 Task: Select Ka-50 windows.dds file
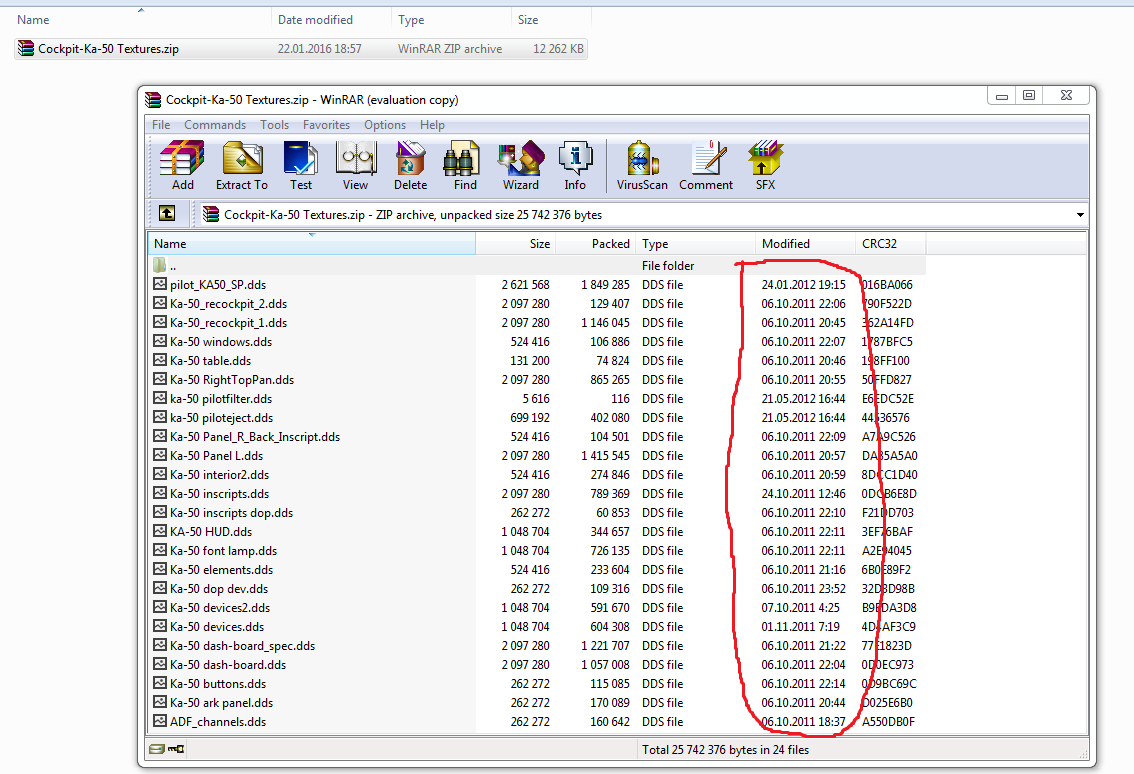coord(221,341)
